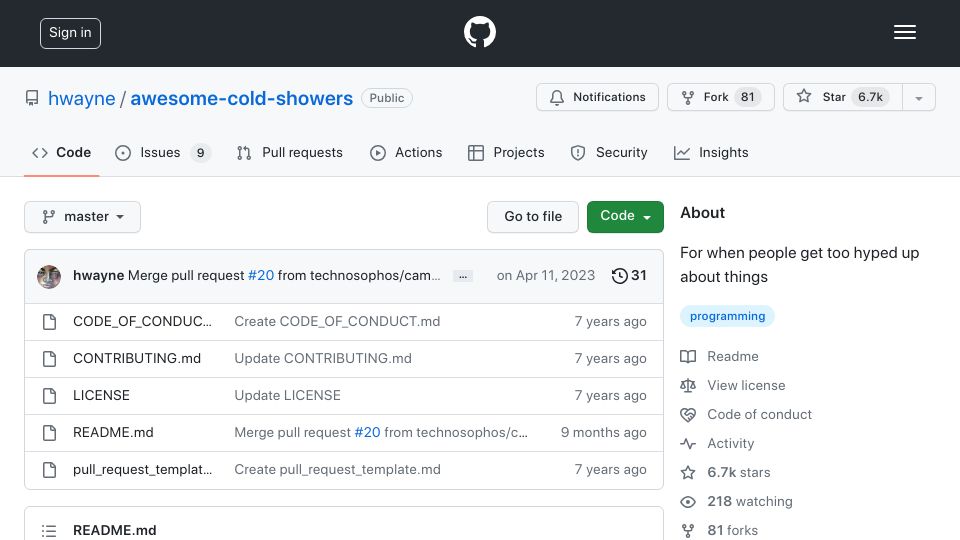
Task: Open the Create CODE_OF_CONDUCT.md commit message
Action: [337, 321]
